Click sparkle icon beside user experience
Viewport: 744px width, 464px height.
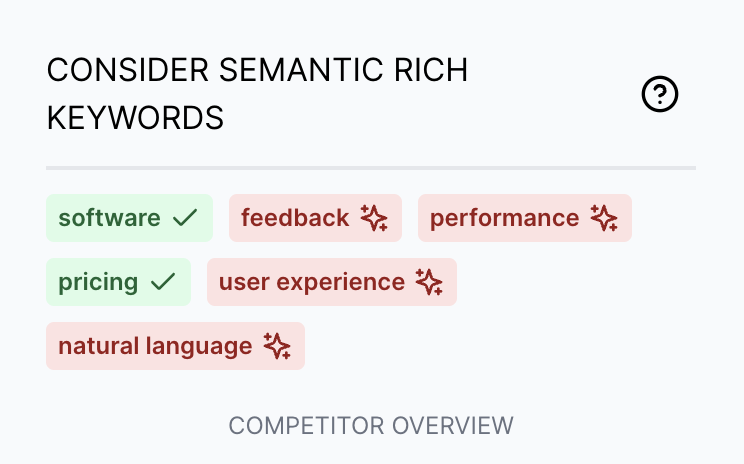pyautogui.click(x=429, y=282)
